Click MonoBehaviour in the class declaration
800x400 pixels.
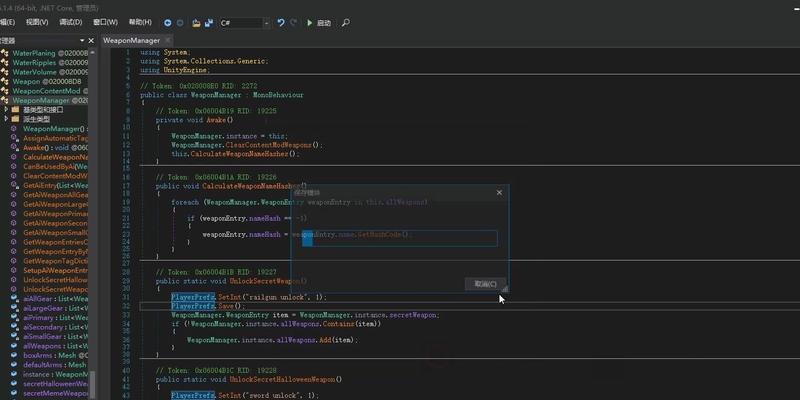tap(278, 95)
